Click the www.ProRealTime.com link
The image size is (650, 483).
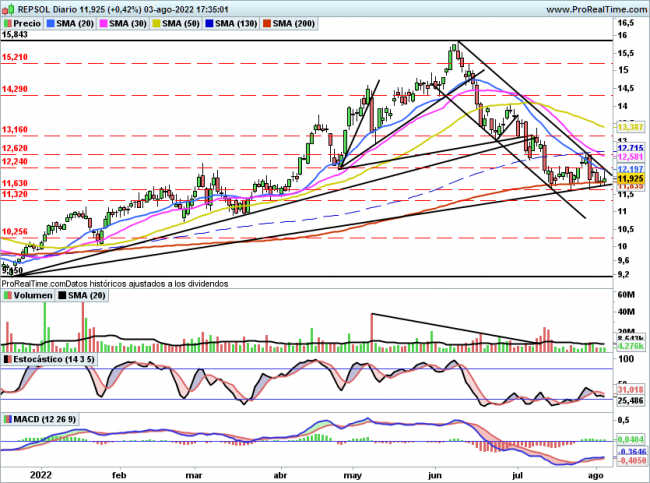pyautogui.click(x=596, y=9)
